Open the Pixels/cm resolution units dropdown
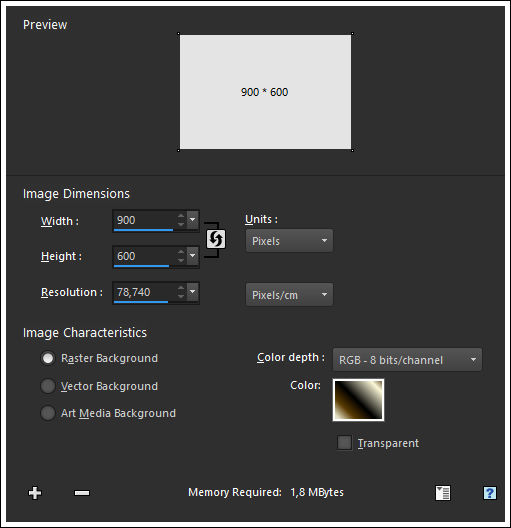511x528 pixels. pyautogui.click(x=289, y=295)
